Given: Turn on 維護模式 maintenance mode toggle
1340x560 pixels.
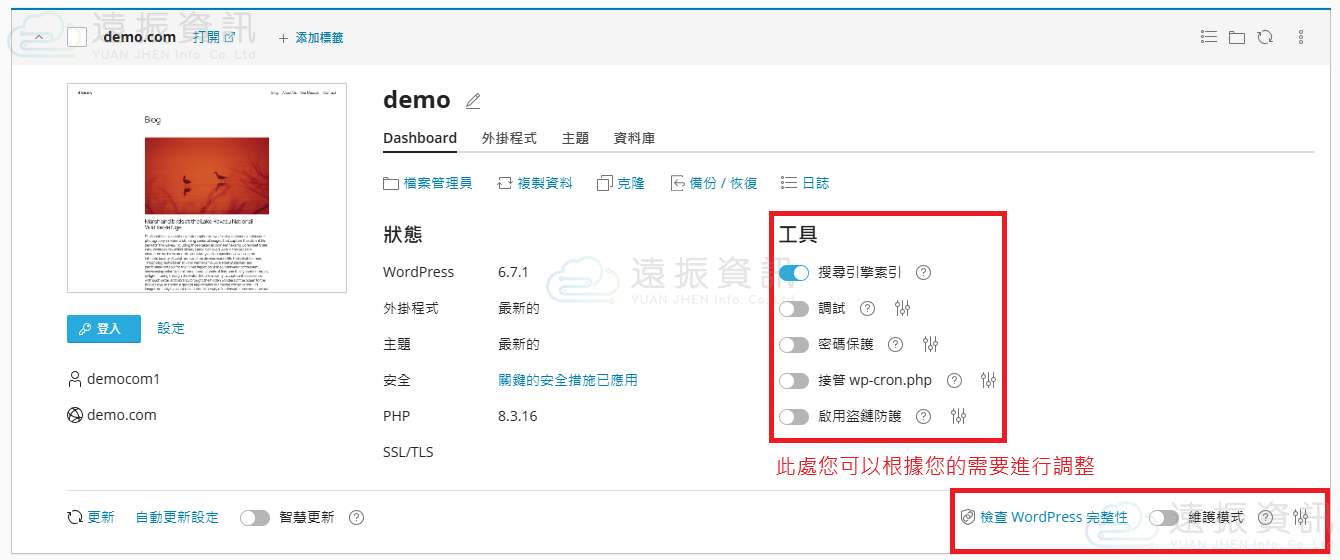Looking at the screenshot, I should click(x=1163, y=517).
